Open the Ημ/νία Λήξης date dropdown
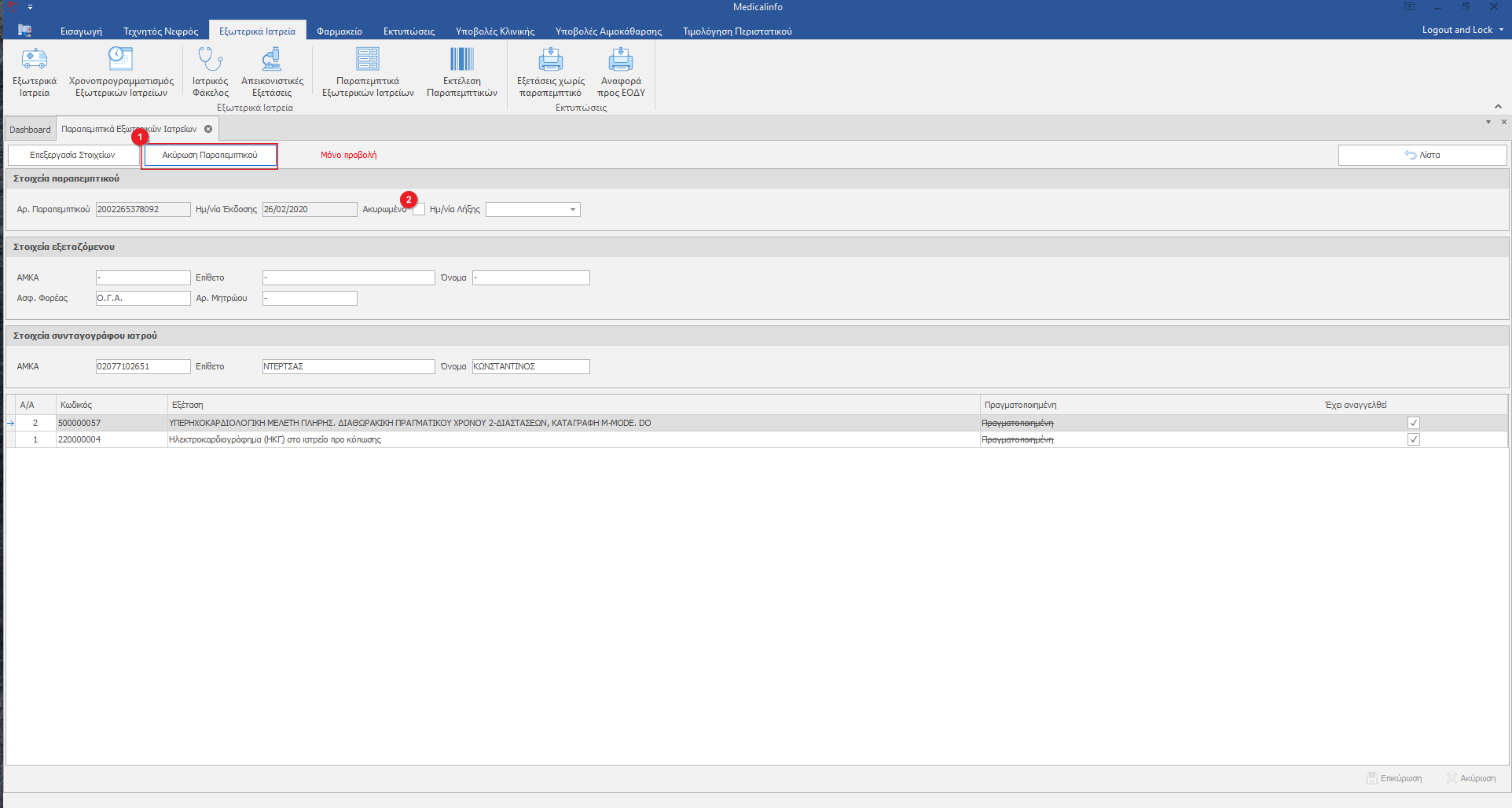Image resolution: width=1512 pixels, height=808 pixels. [573, 210]
